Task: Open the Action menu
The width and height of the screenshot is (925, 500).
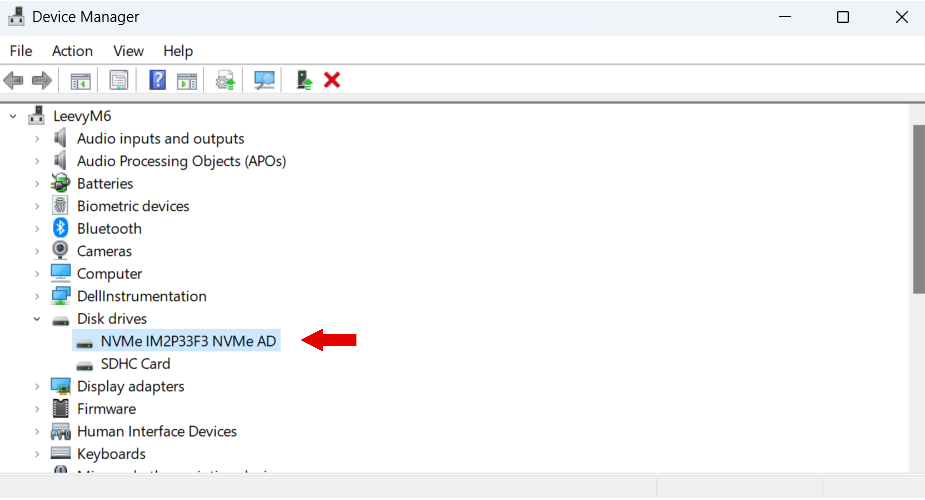Action: (x=72, y=51)
